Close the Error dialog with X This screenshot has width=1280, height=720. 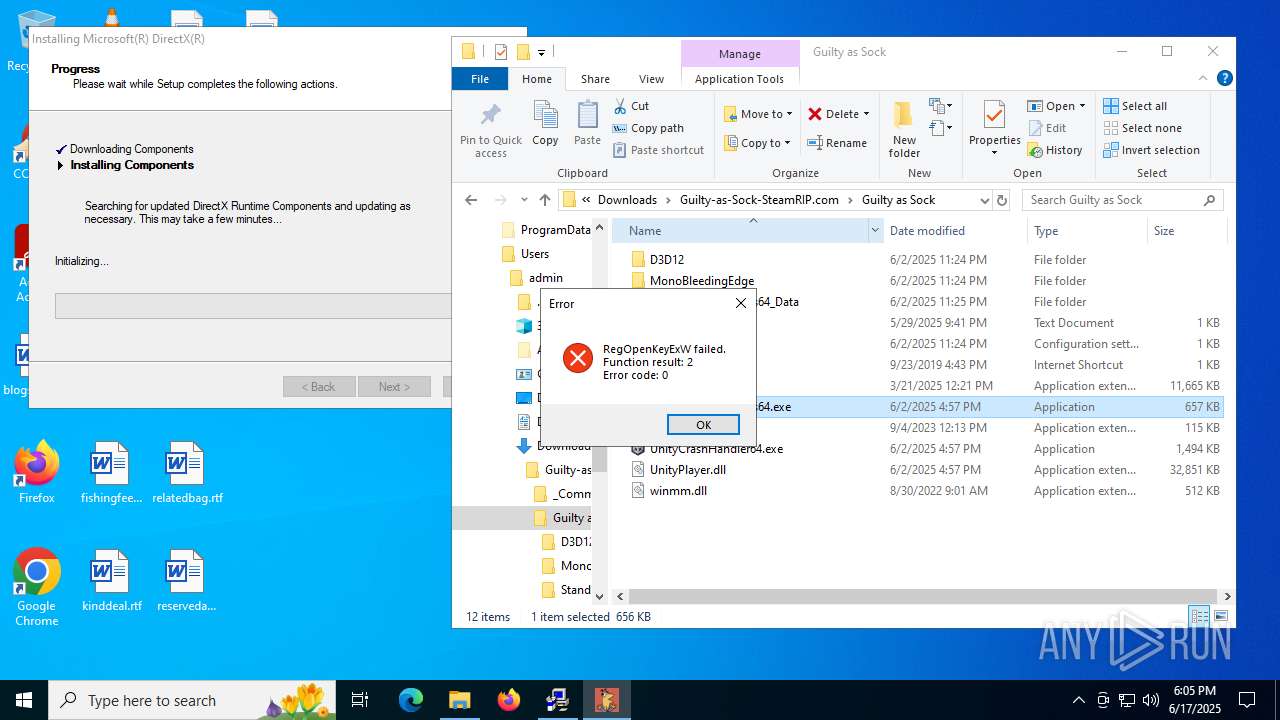(x=741, y=303)
